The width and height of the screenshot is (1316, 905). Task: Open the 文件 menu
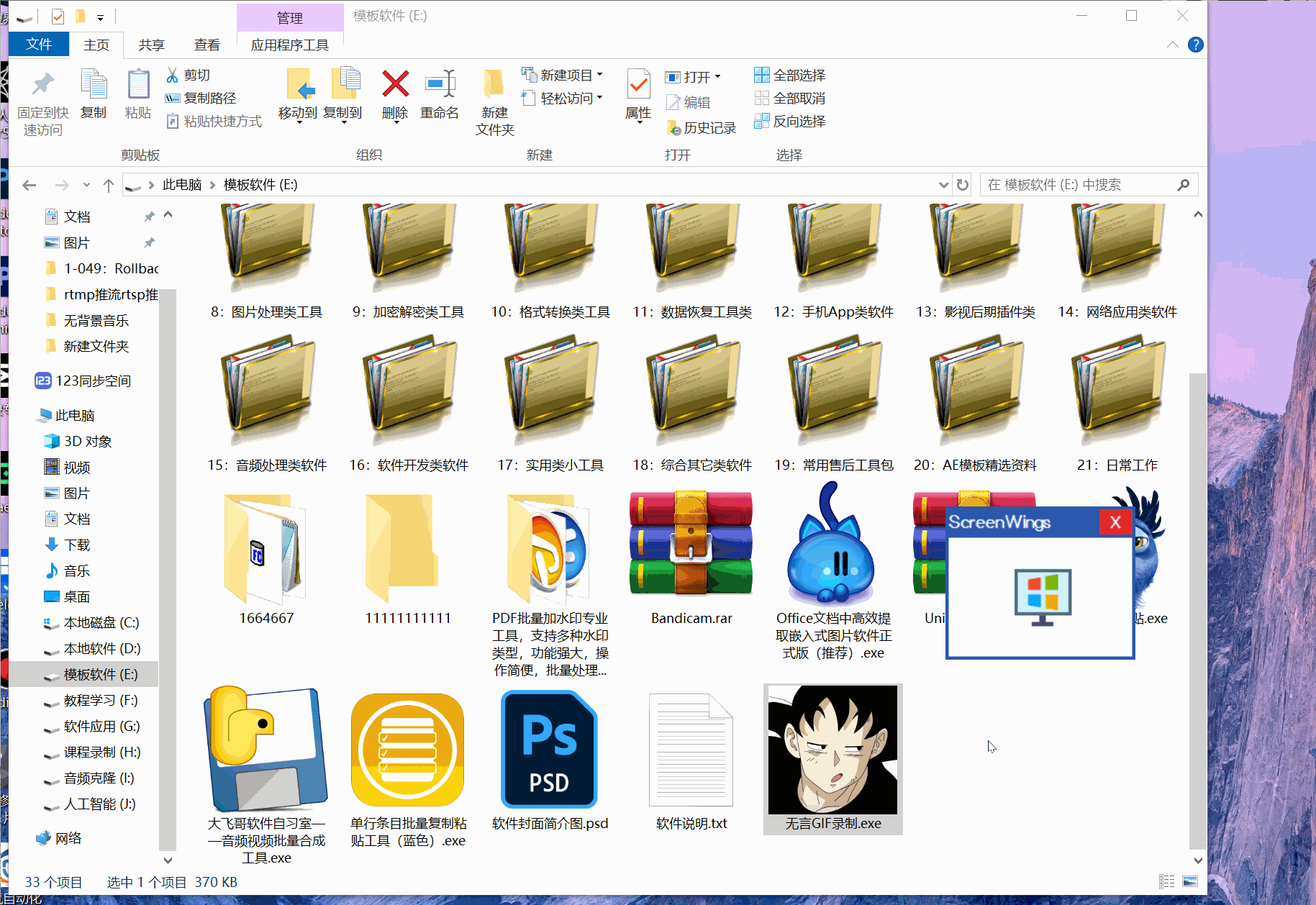[38, 45]
